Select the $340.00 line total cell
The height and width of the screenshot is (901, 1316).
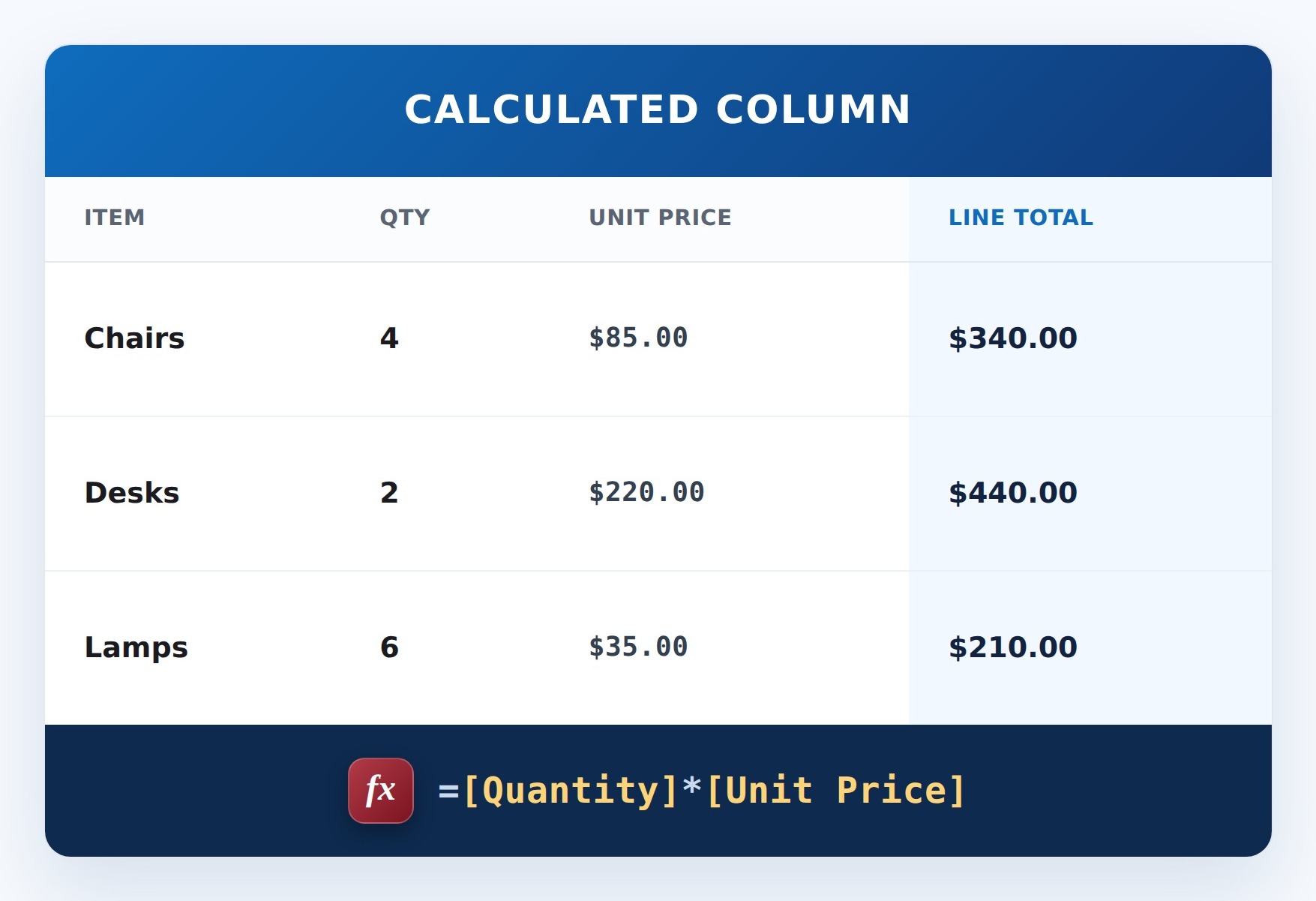[1013, 338]
